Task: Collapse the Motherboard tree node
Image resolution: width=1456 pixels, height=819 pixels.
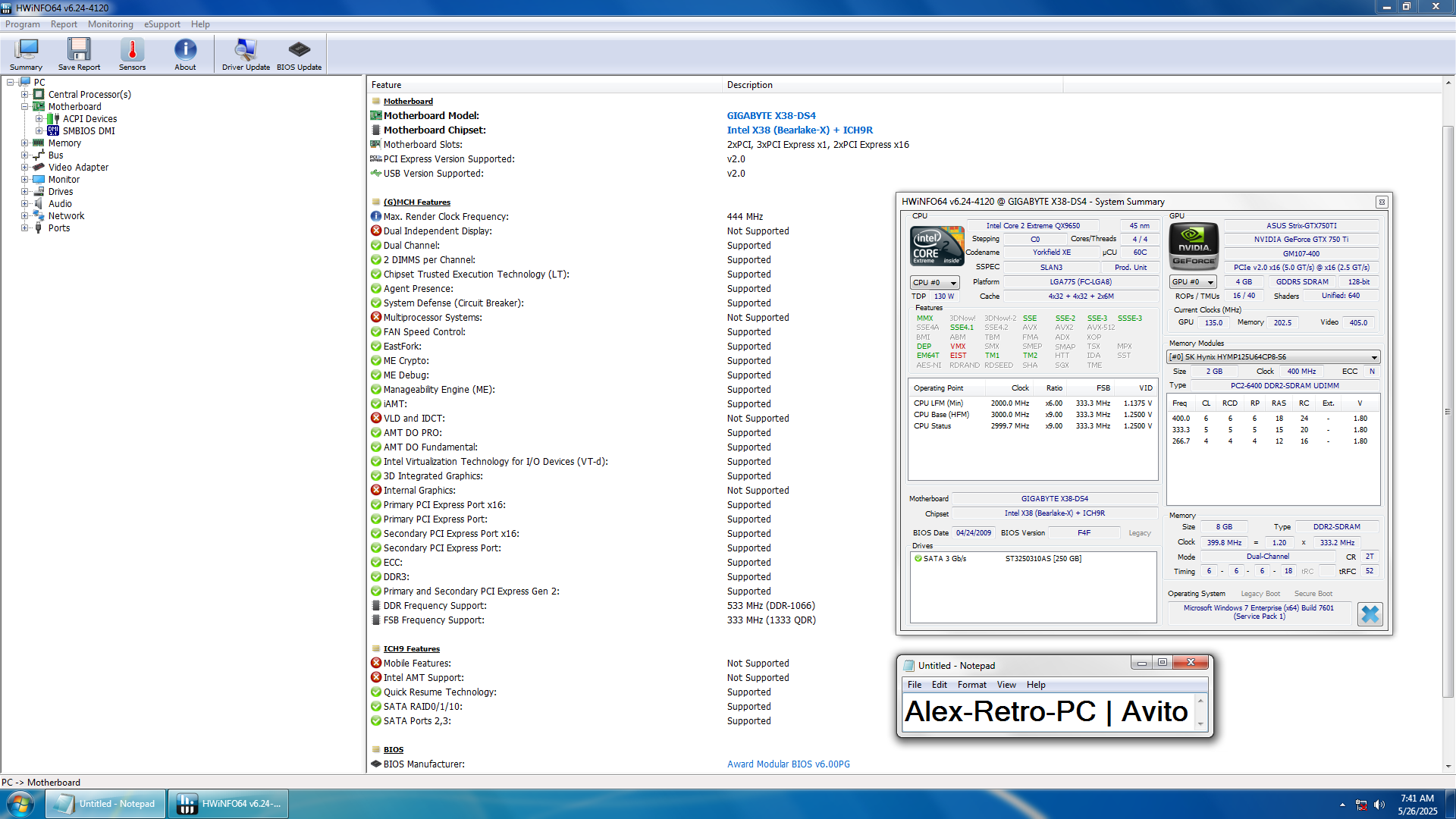Action: coord(24,107)
